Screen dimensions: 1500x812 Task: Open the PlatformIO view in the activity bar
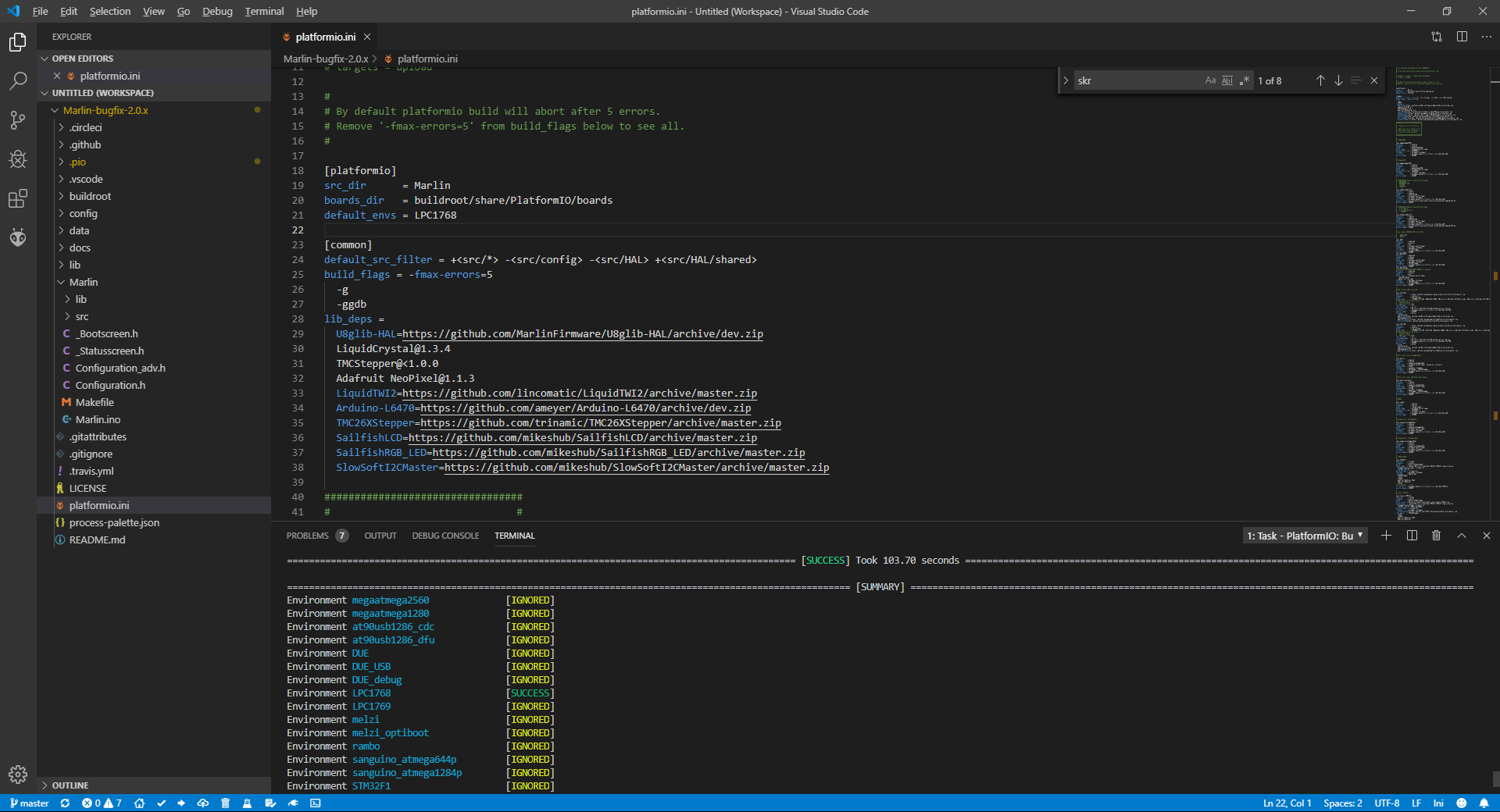(17, 237)
